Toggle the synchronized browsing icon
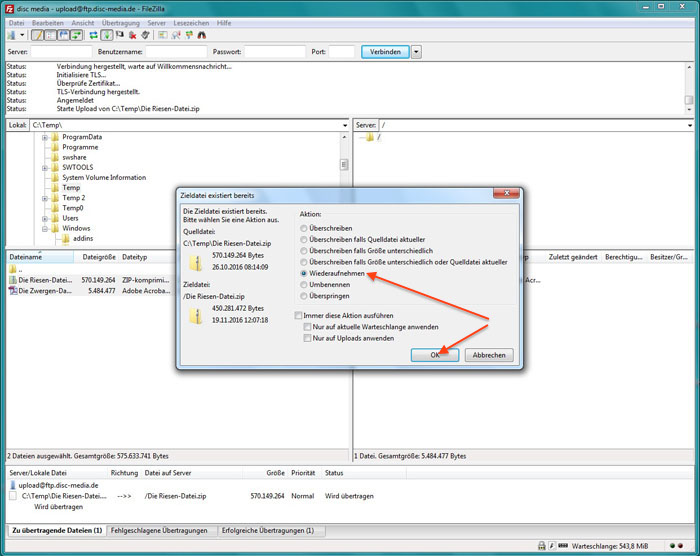The image size is (700, 556). 189,35
